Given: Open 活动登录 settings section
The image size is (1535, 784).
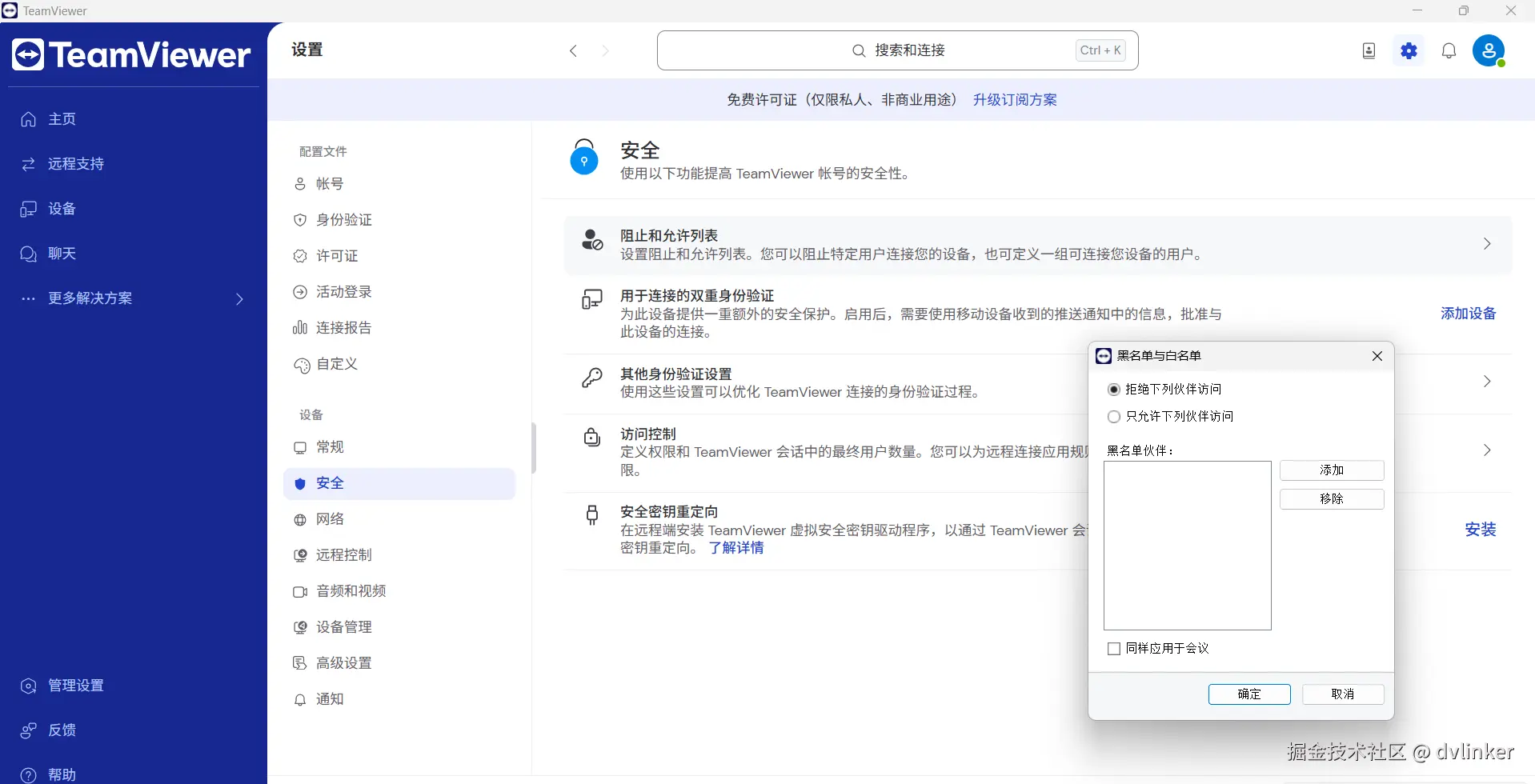Looking at the screenshot, I should [399, 292].
